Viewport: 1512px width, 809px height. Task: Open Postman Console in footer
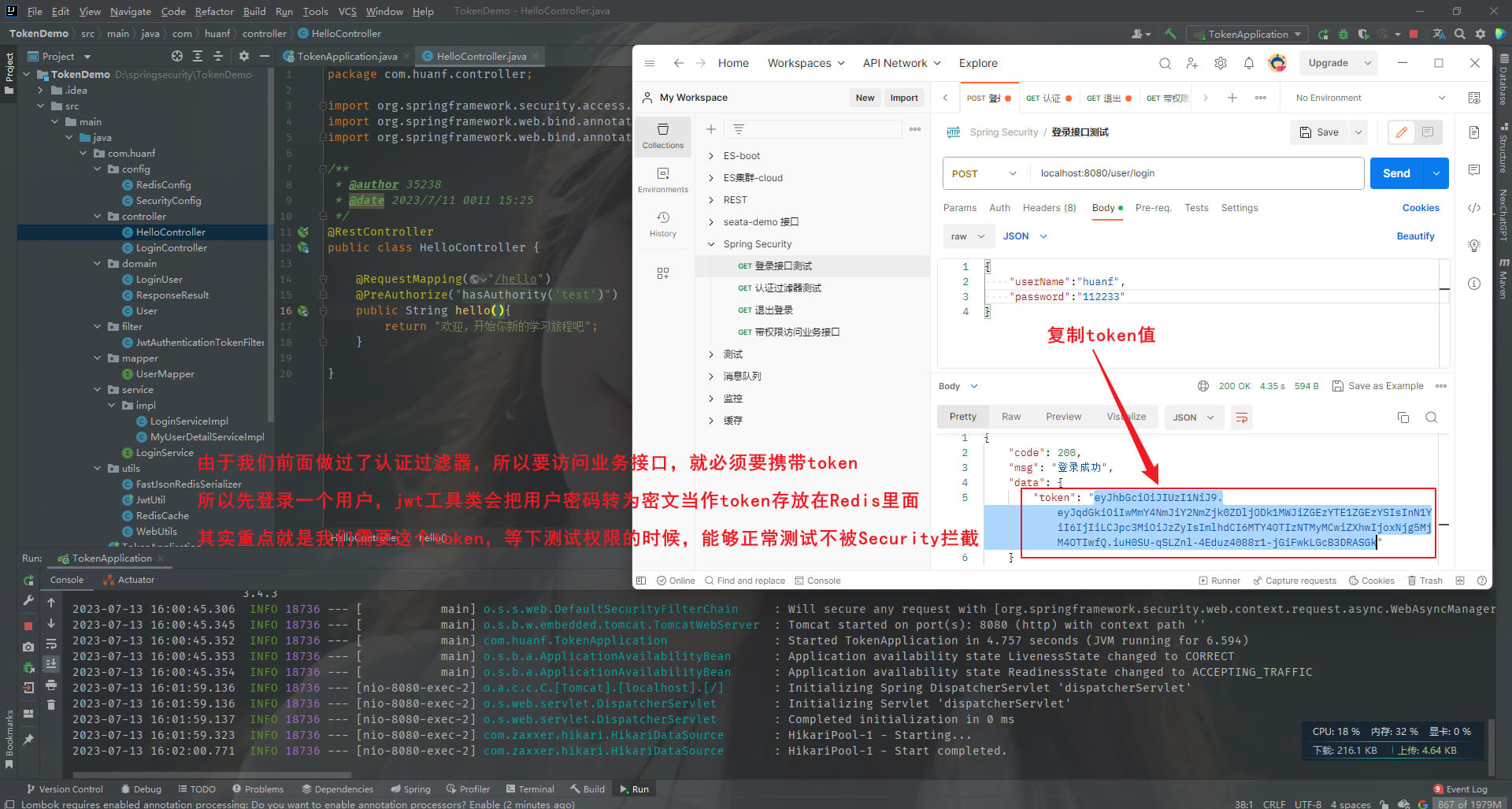[x=817, y=581]
